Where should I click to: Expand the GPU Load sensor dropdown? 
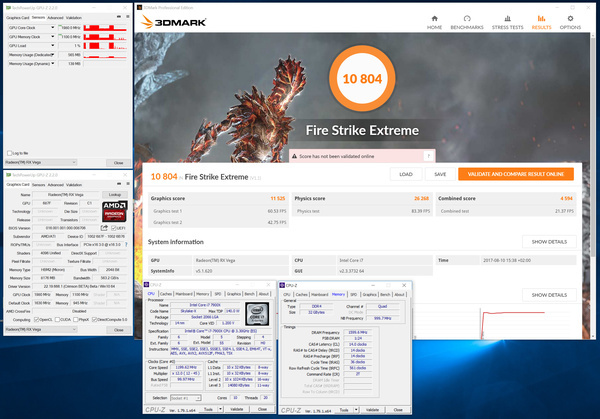point(52,46)
